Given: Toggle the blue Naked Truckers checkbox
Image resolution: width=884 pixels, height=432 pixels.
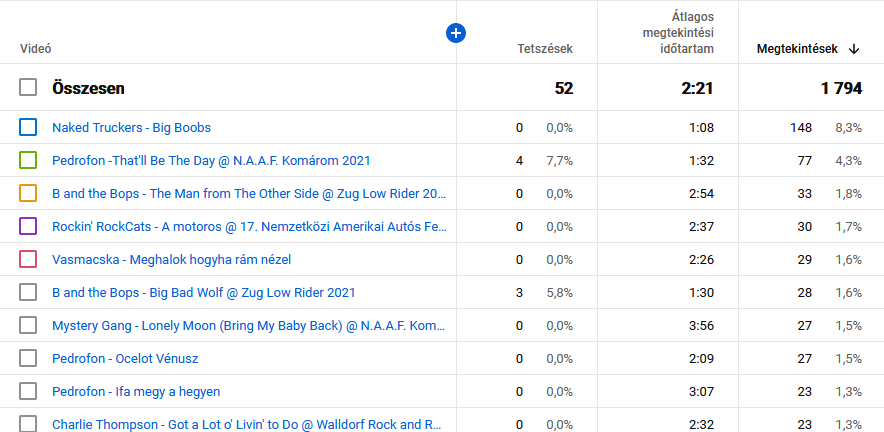Looking at the screenshot, I should [28, 127].
